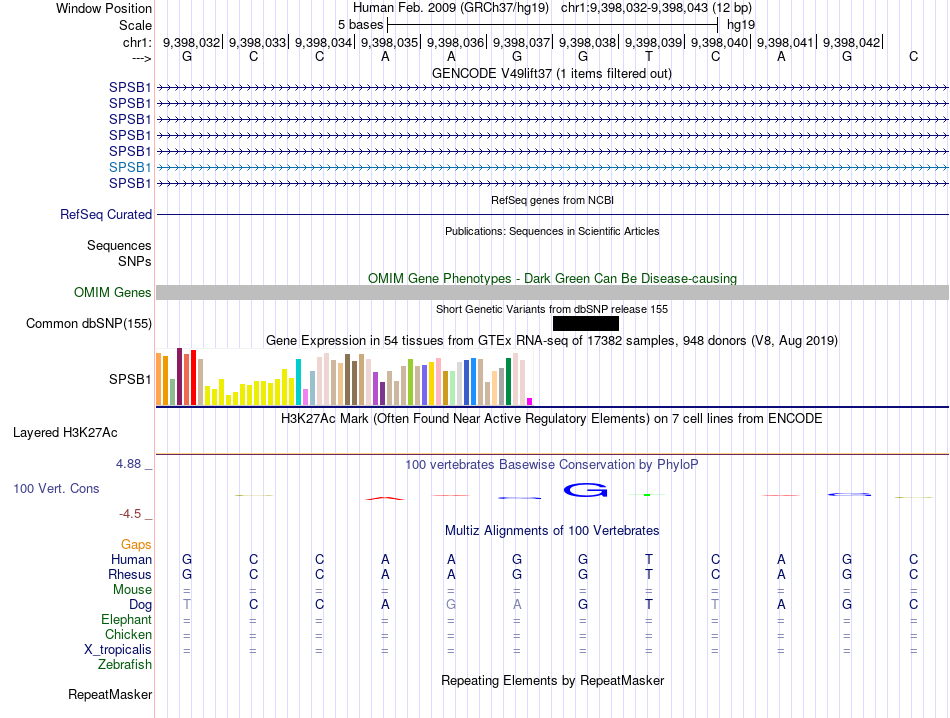Click coordinate label 9,398,035

coord(390,42)
